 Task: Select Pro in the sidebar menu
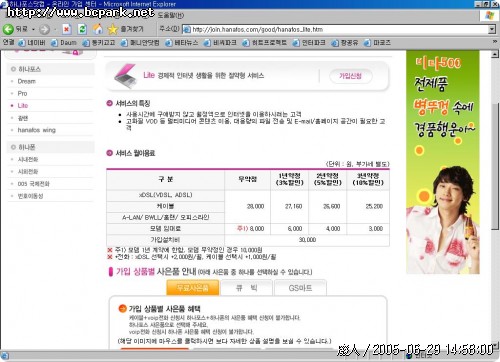pyautogui.click(x=22, y=93)
